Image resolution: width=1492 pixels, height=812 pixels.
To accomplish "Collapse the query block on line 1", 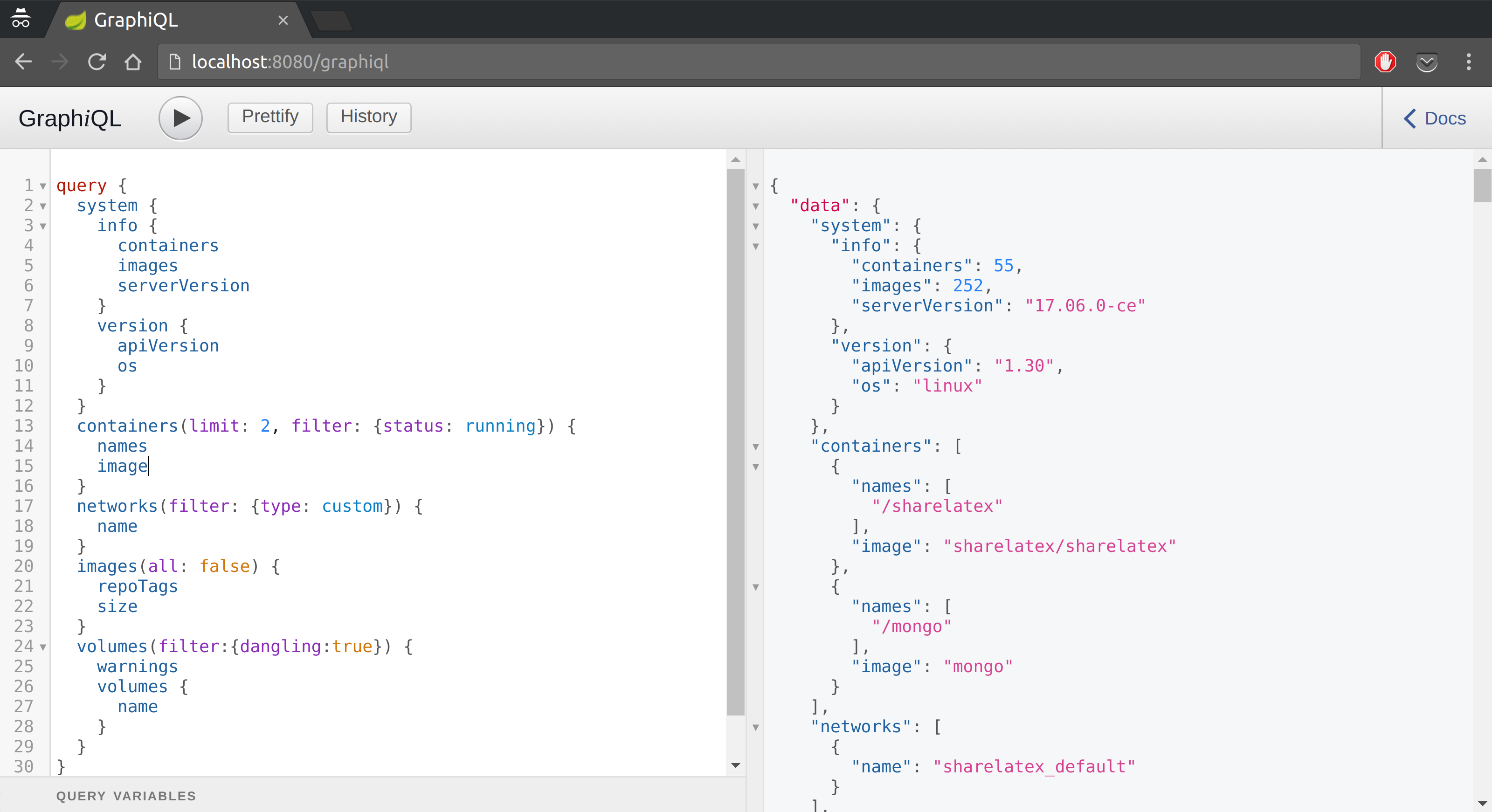I will click(43, 186).
